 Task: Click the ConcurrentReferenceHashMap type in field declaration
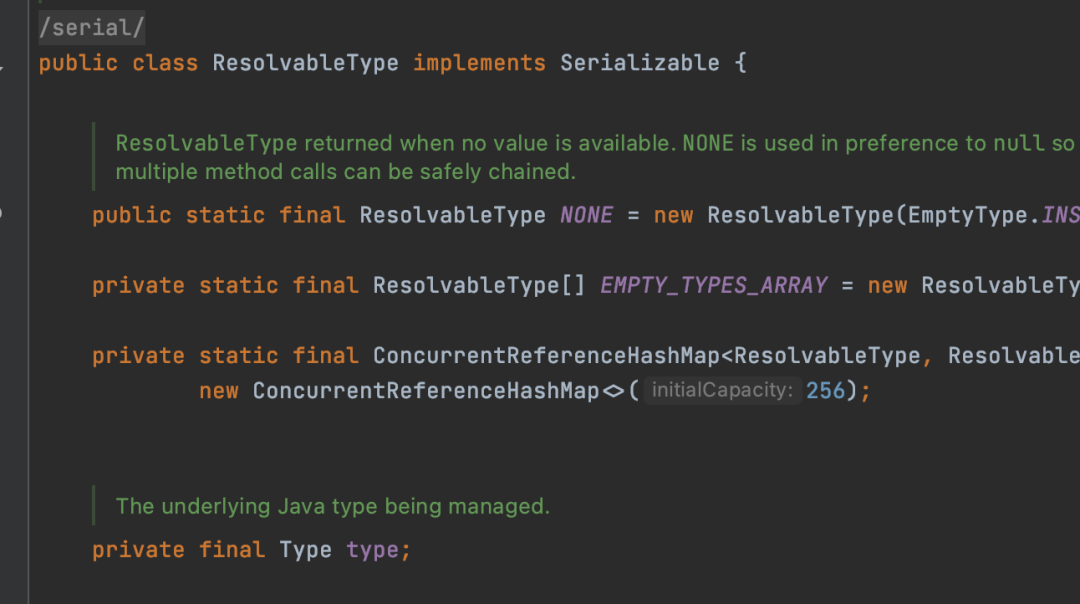546,355
